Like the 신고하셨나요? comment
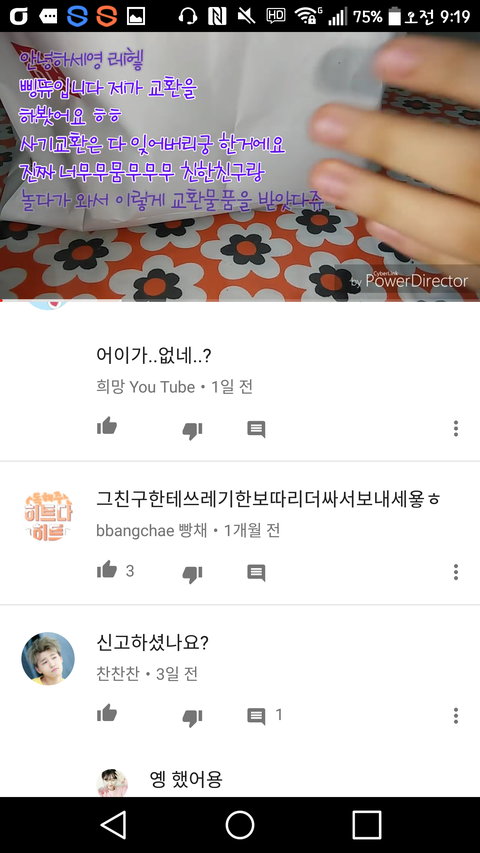 click(107, 713)
